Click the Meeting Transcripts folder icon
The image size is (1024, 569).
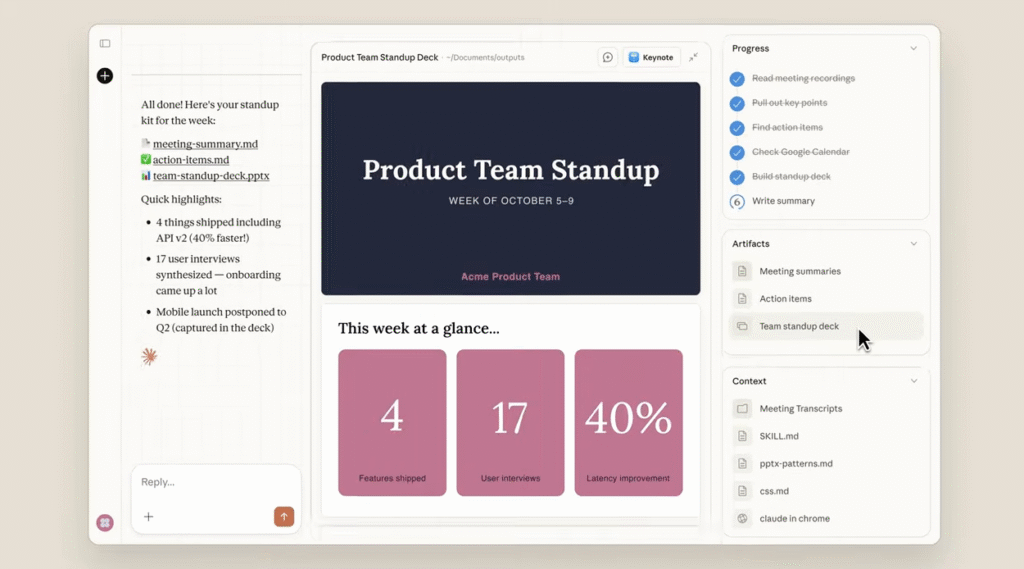[x=742, y=409]
